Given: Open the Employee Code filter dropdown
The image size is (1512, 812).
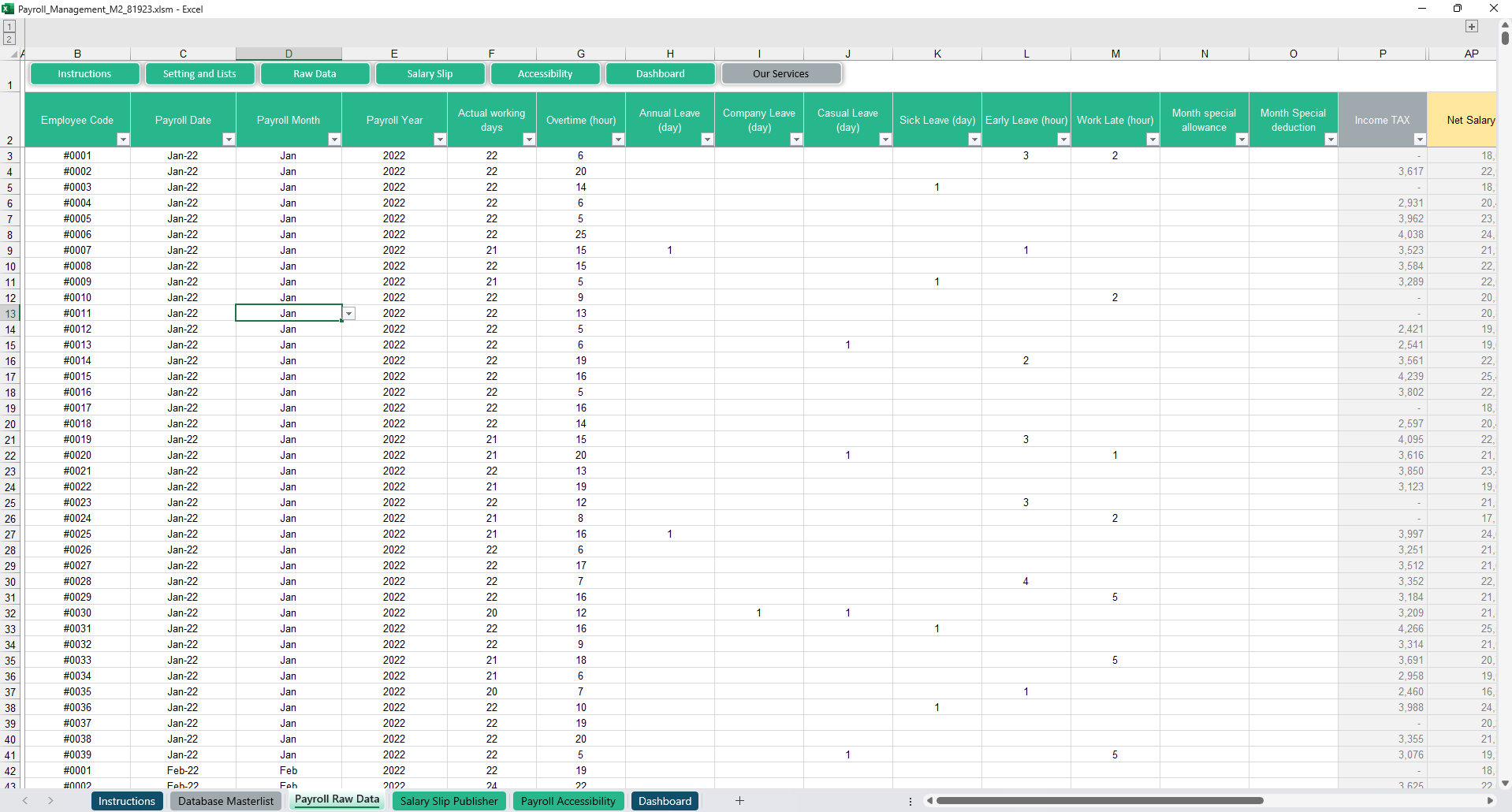Looking at the screenshot, I should [122, 140].
